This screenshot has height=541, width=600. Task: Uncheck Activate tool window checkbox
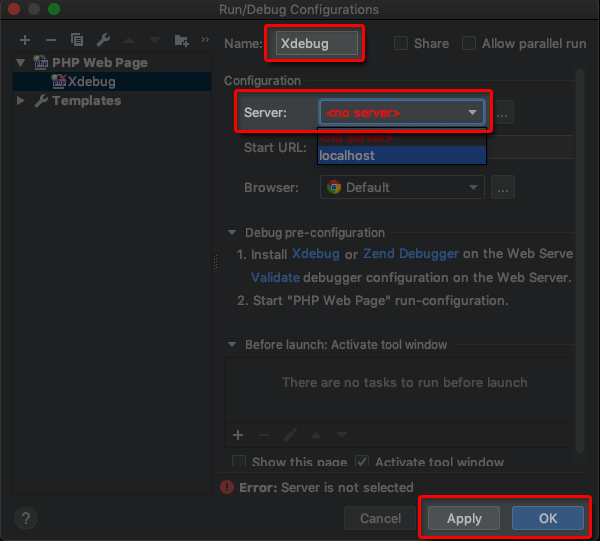coord(362,461)
